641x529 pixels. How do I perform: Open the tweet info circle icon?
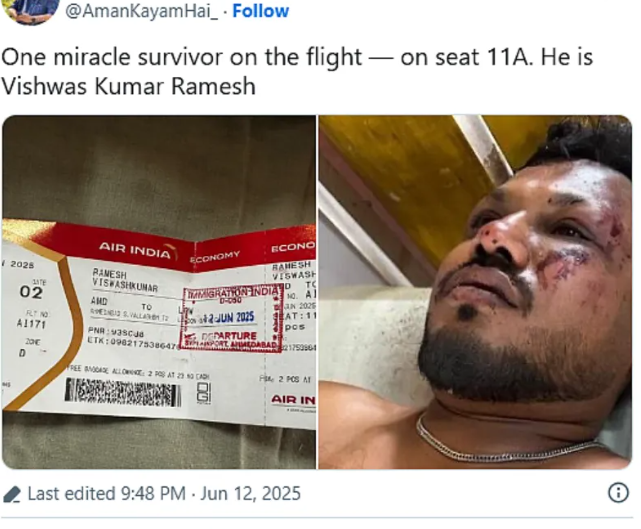point(618,493)
